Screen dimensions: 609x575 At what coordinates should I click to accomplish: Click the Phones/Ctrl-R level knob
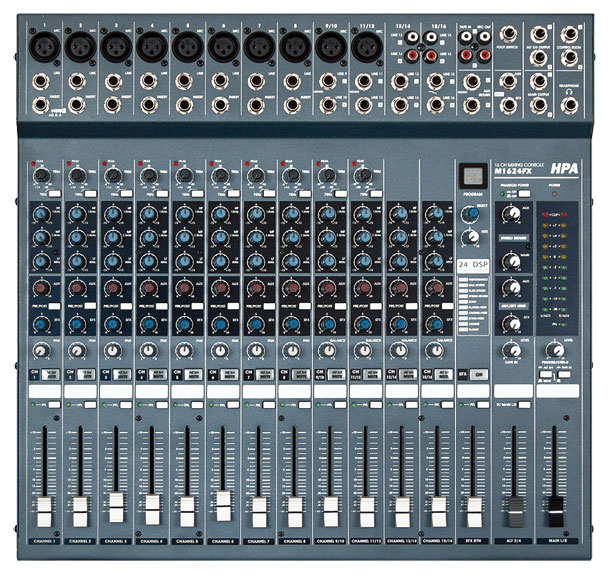coord(556,351)
